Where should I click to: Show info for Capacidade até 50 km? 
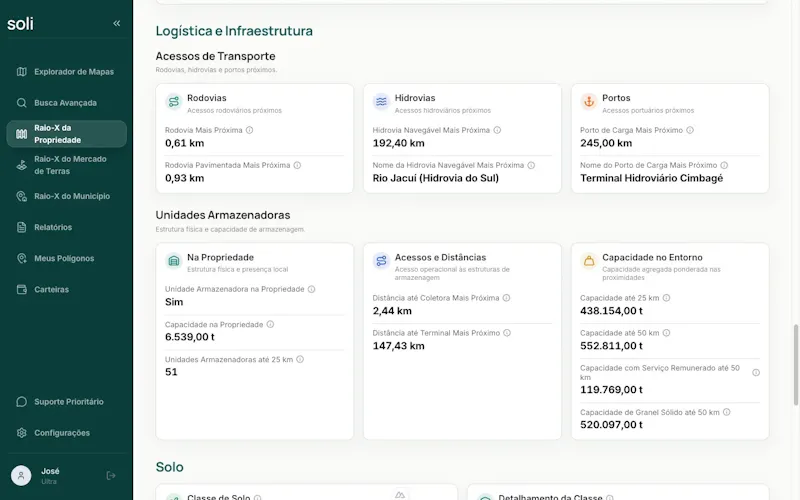coord(666,333)
